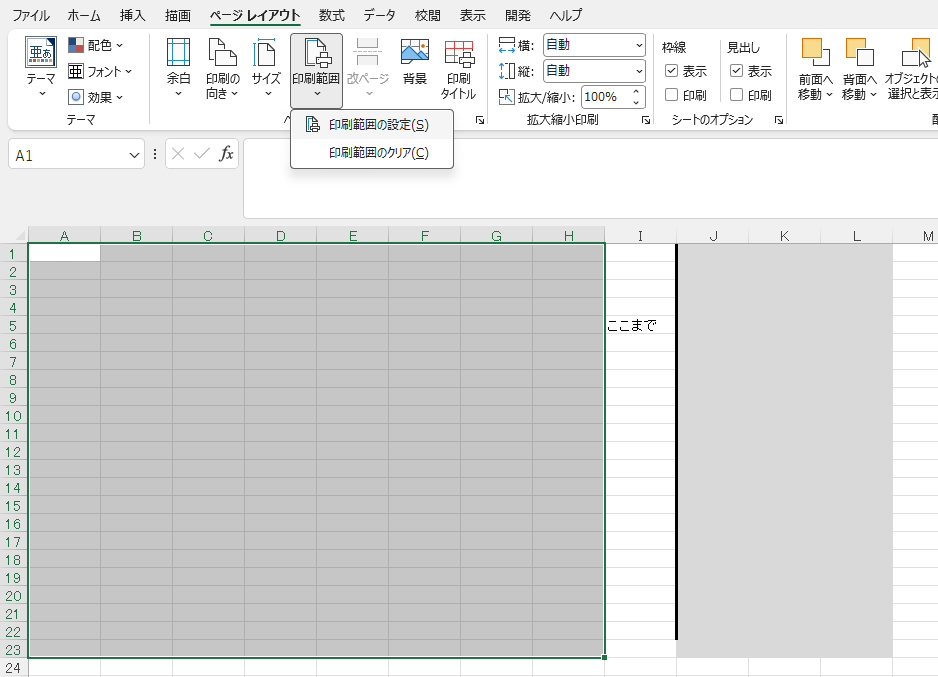Switch to the 開発 tab

pos(518,16)
